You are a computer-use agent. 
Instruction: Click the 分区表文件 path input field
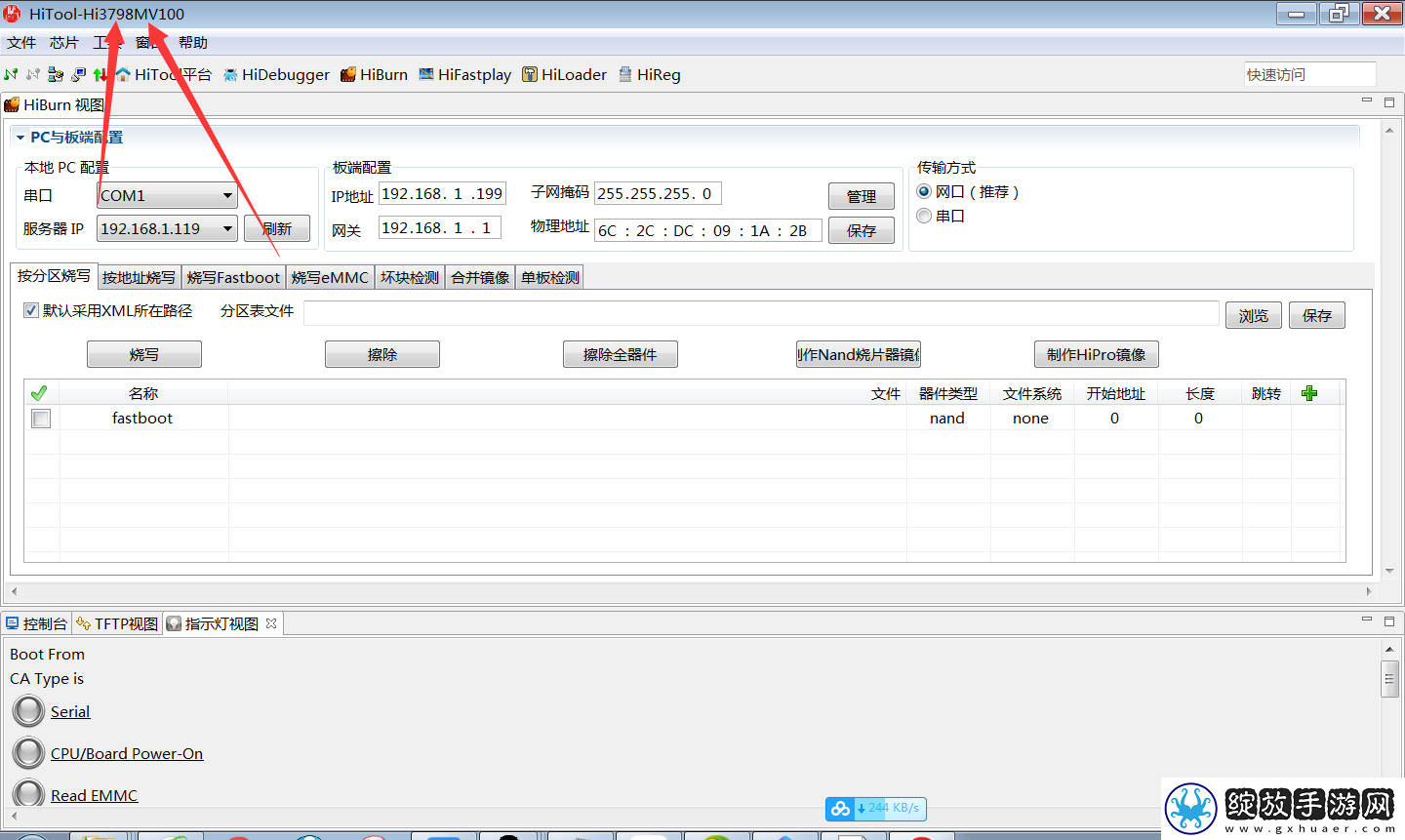(x=761, y=313)
